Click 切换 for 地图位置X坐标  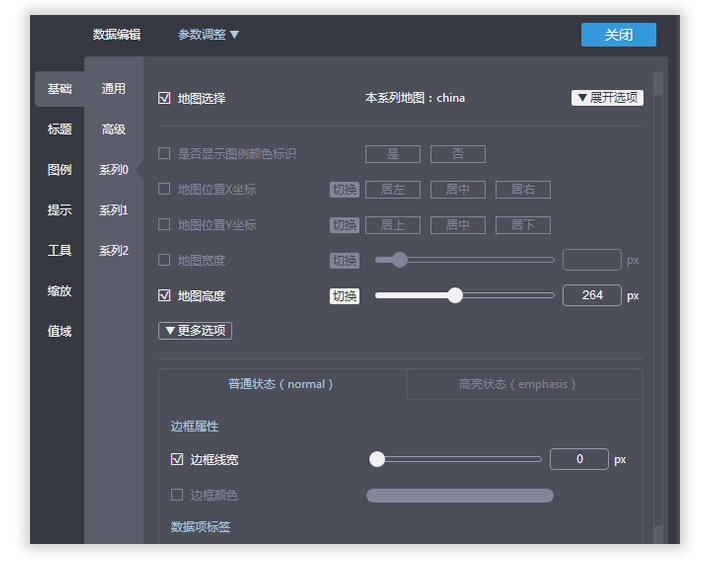(x=345, y=189)
